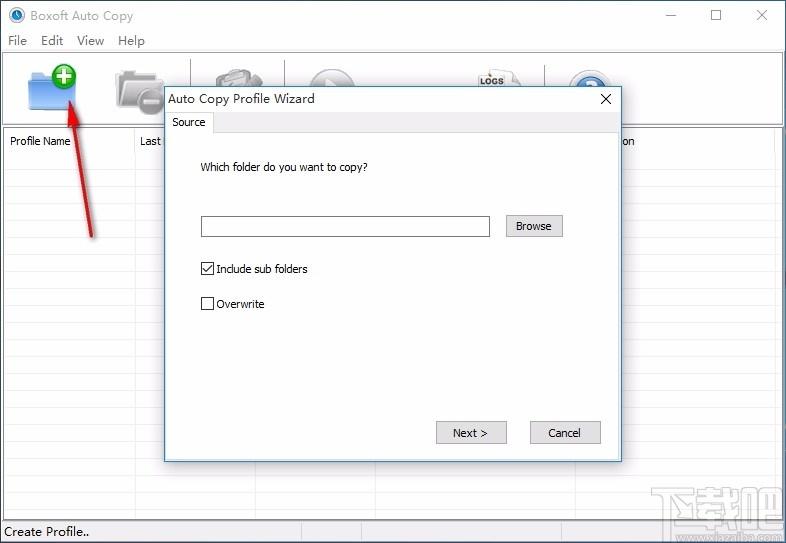Open the Edit menu

click(x=52, y=41)
